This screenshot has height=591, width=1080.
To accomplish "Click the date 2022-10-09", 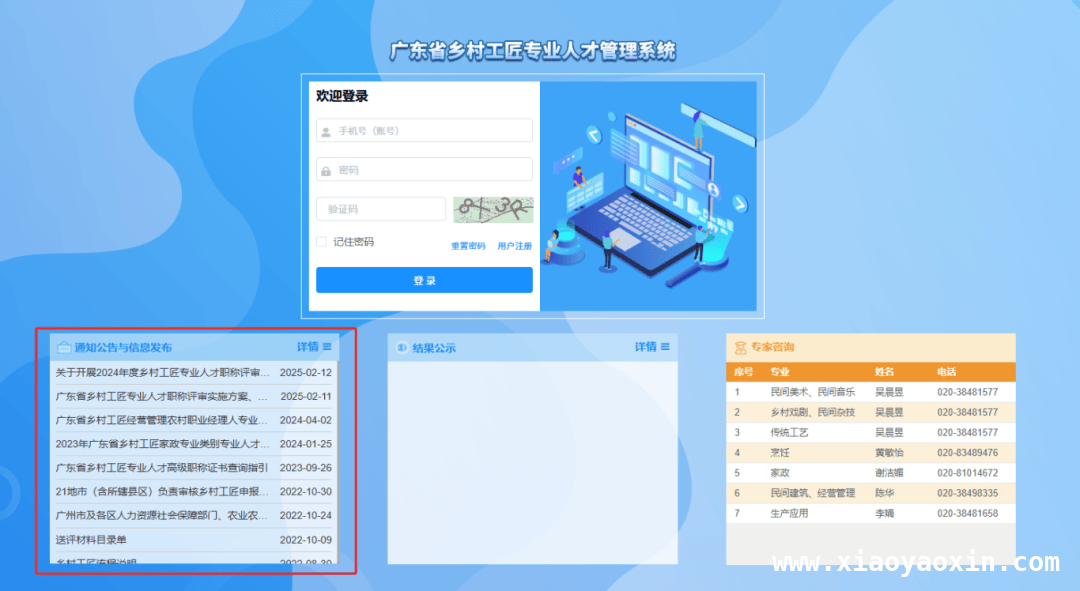I will pos(306,540).
